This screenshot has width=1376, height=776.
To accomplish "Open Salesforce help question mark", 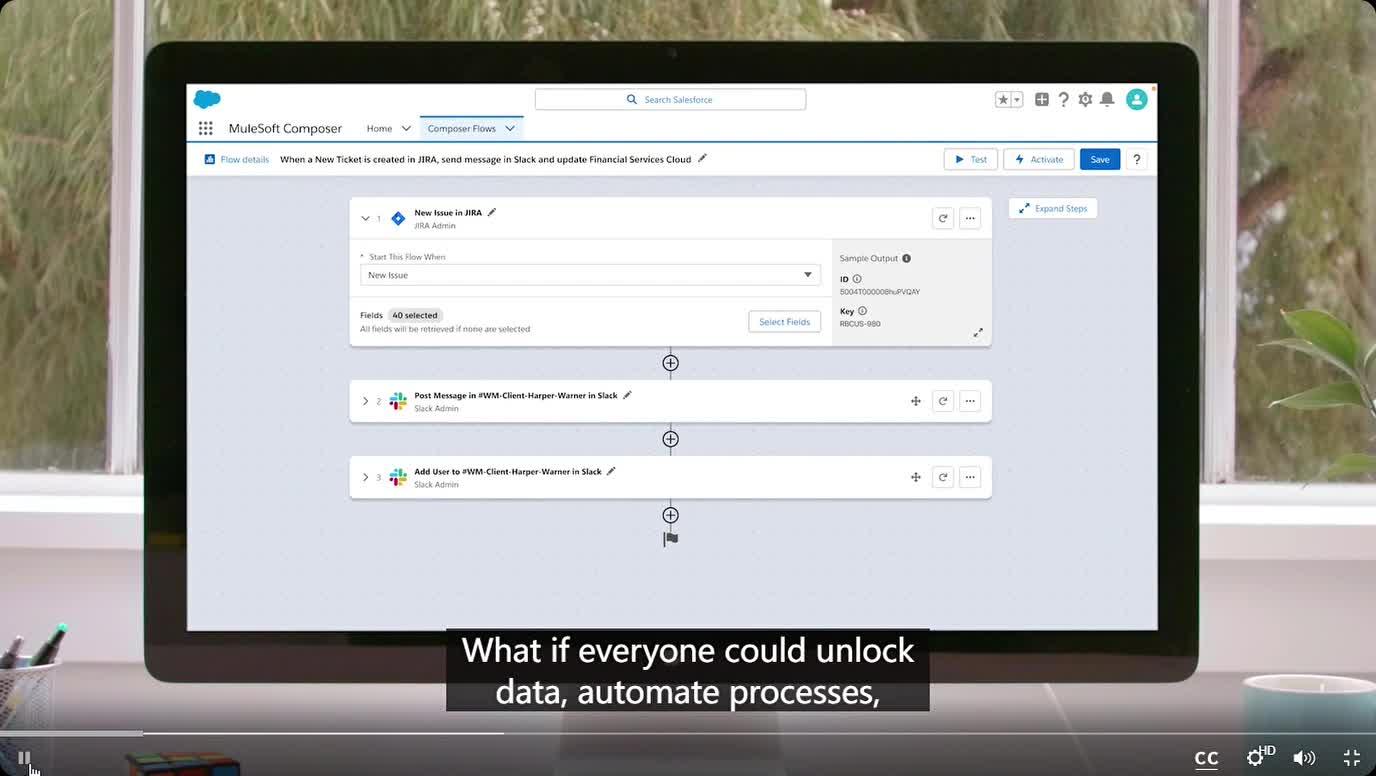I will (x=1063, y=100).
